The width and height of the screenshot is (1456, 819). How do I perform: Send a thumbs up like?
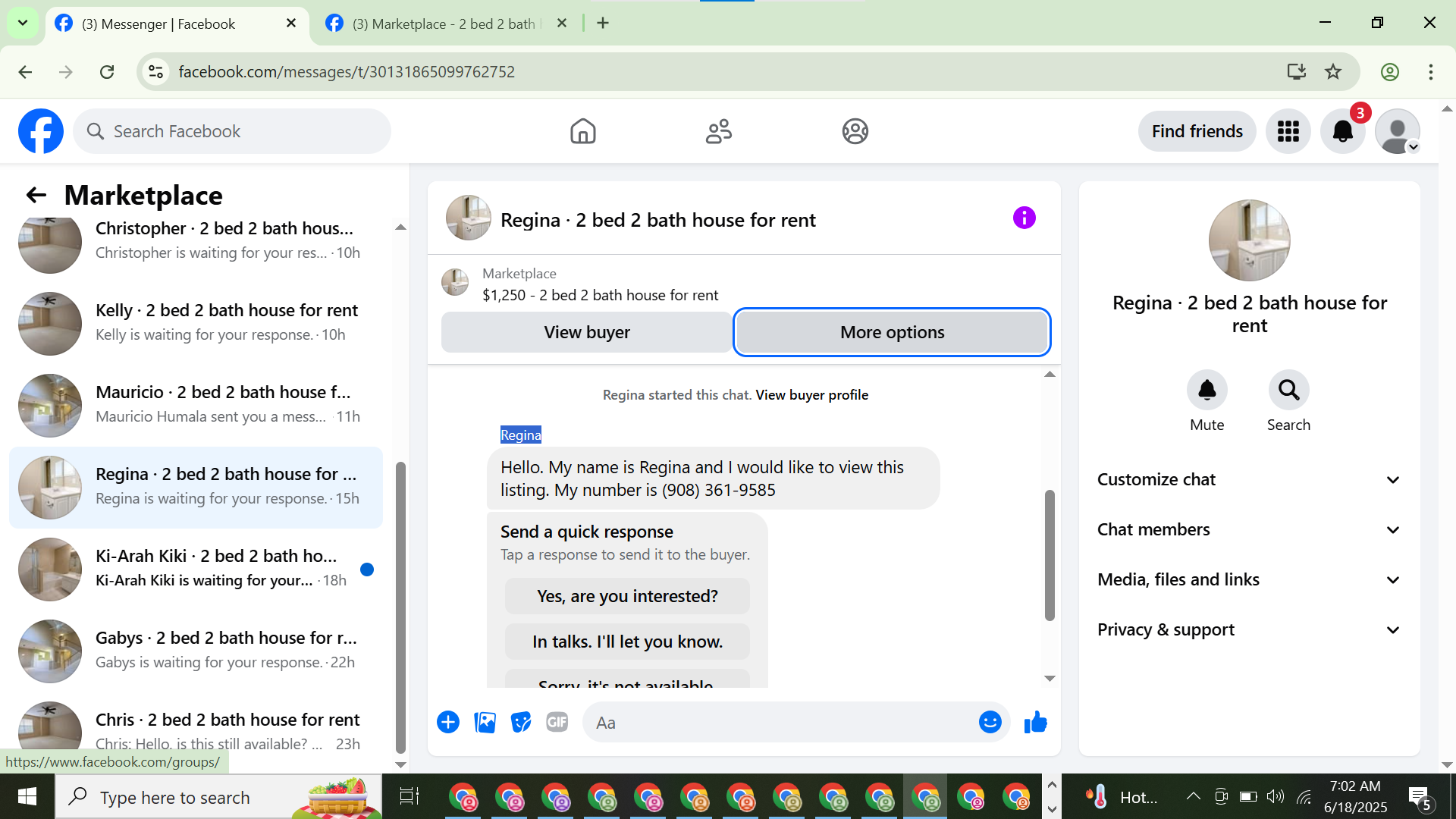[1035, 722]
